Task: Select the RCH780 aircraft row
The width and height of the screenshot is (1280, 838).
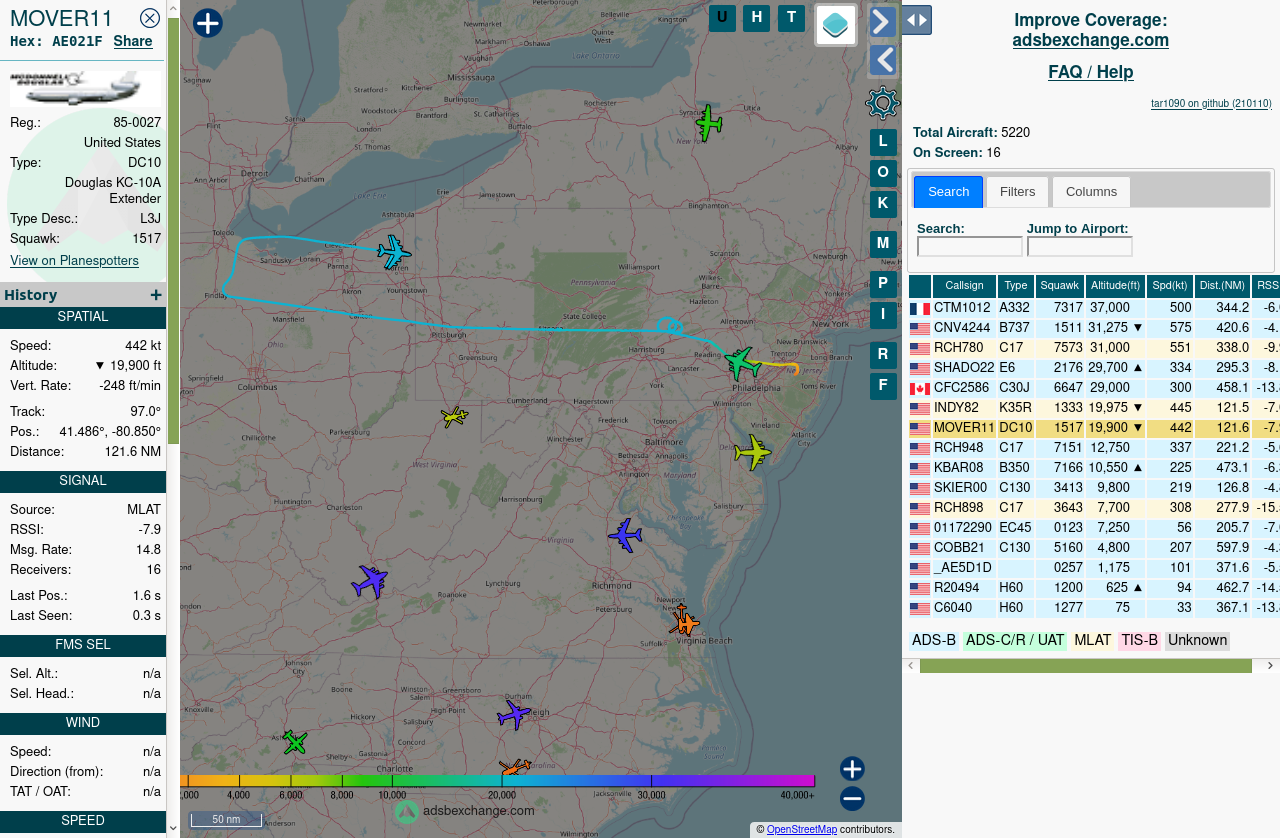Action: pos(1094,348)
